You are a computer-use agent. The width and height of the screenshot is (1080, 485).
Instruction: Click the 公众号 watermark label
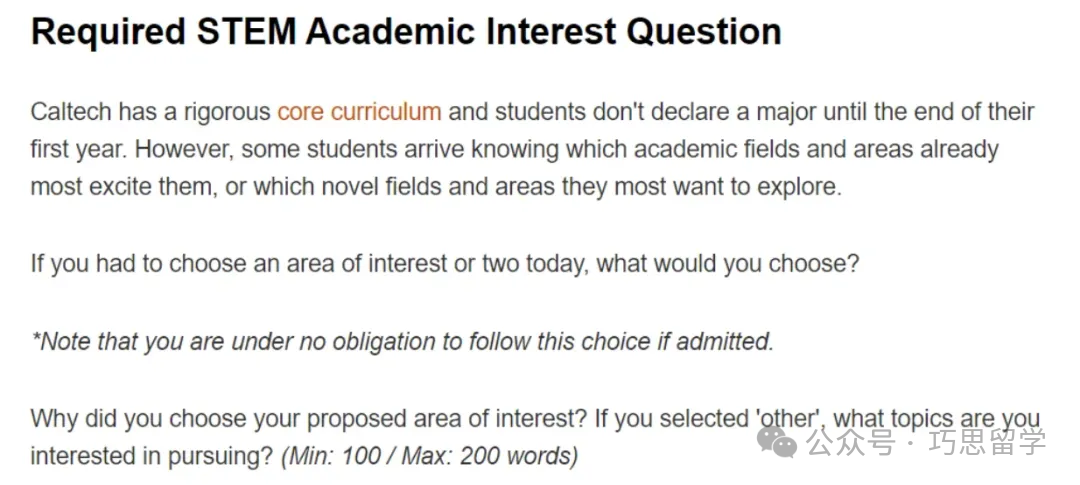[x=850, y=442]
